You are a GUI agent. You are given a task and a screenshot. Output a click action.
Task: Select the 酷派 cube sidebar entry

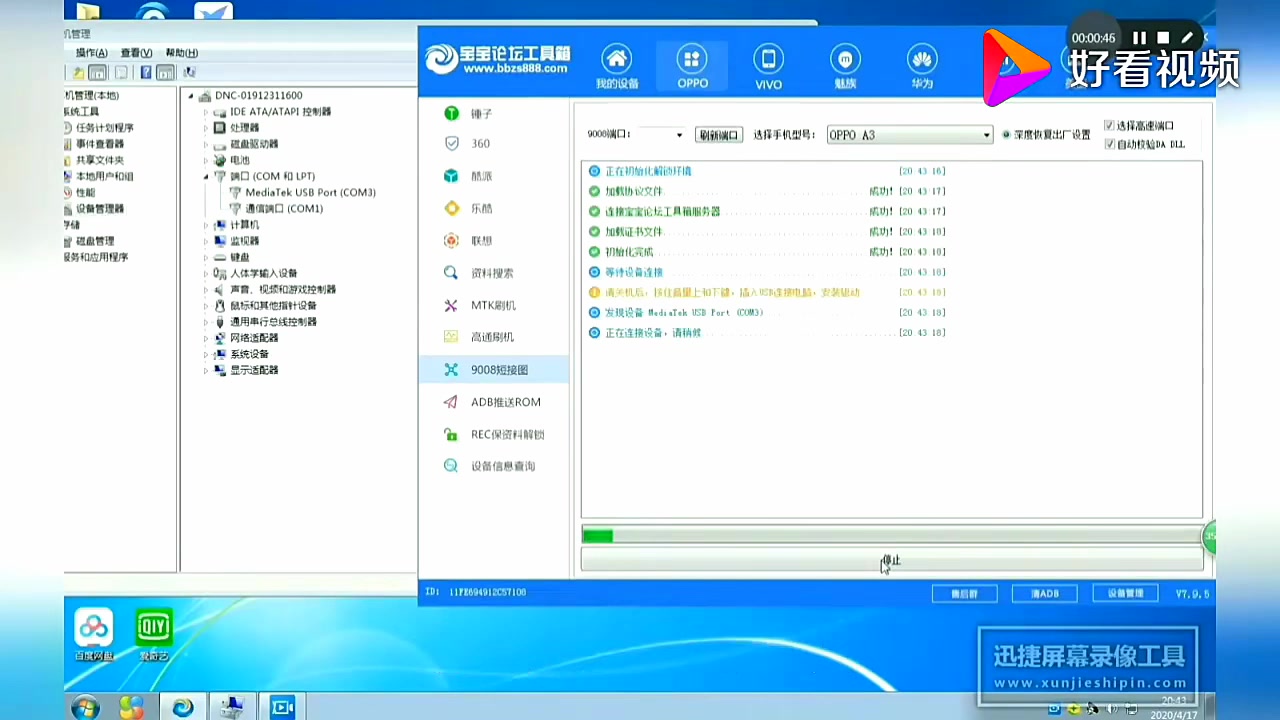494,176
